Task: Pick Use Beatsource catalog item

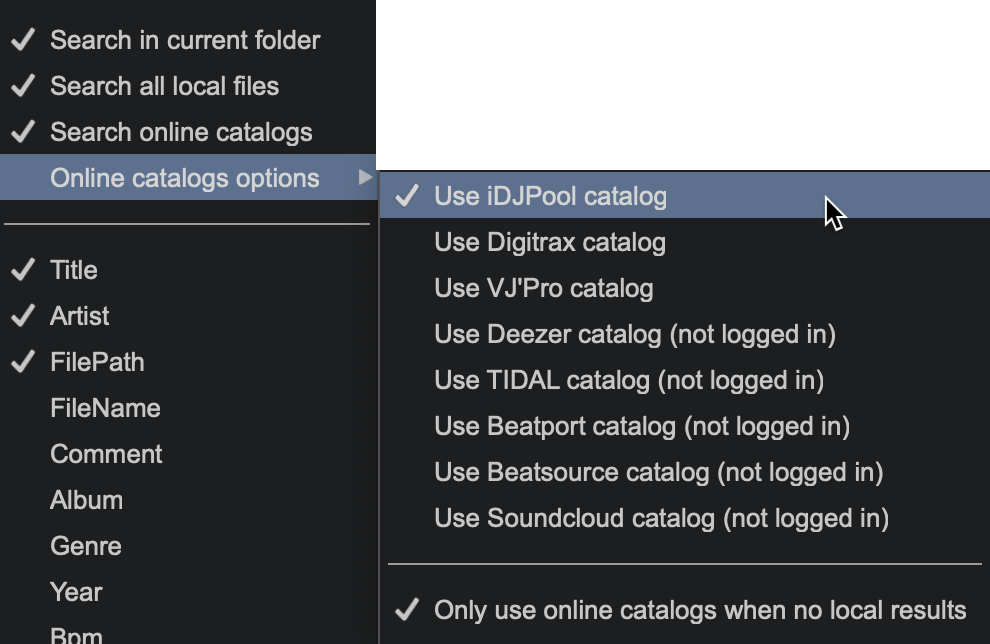Action: tap(658, 473)
